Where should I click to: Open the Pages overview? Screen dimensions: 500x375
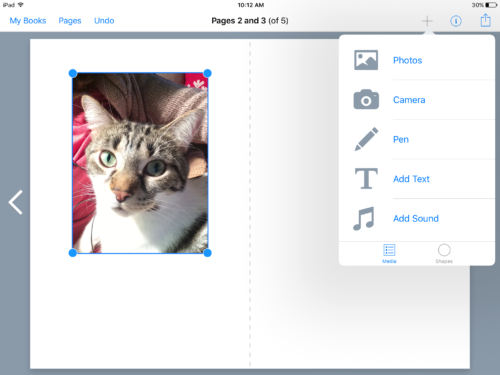tap(70, 21)
